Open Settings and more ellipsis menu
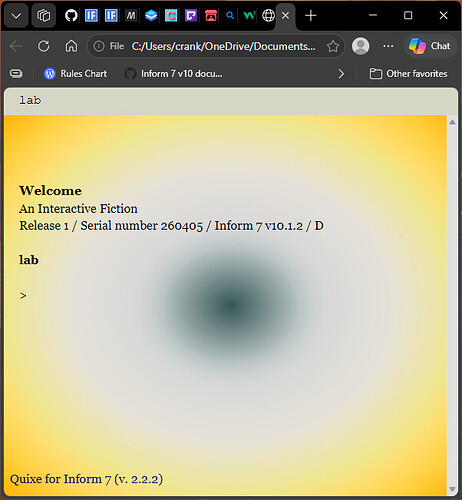Image resolution: width=462 pixels, height=500 pixels. pyautogui.click(x=388, y=46)
